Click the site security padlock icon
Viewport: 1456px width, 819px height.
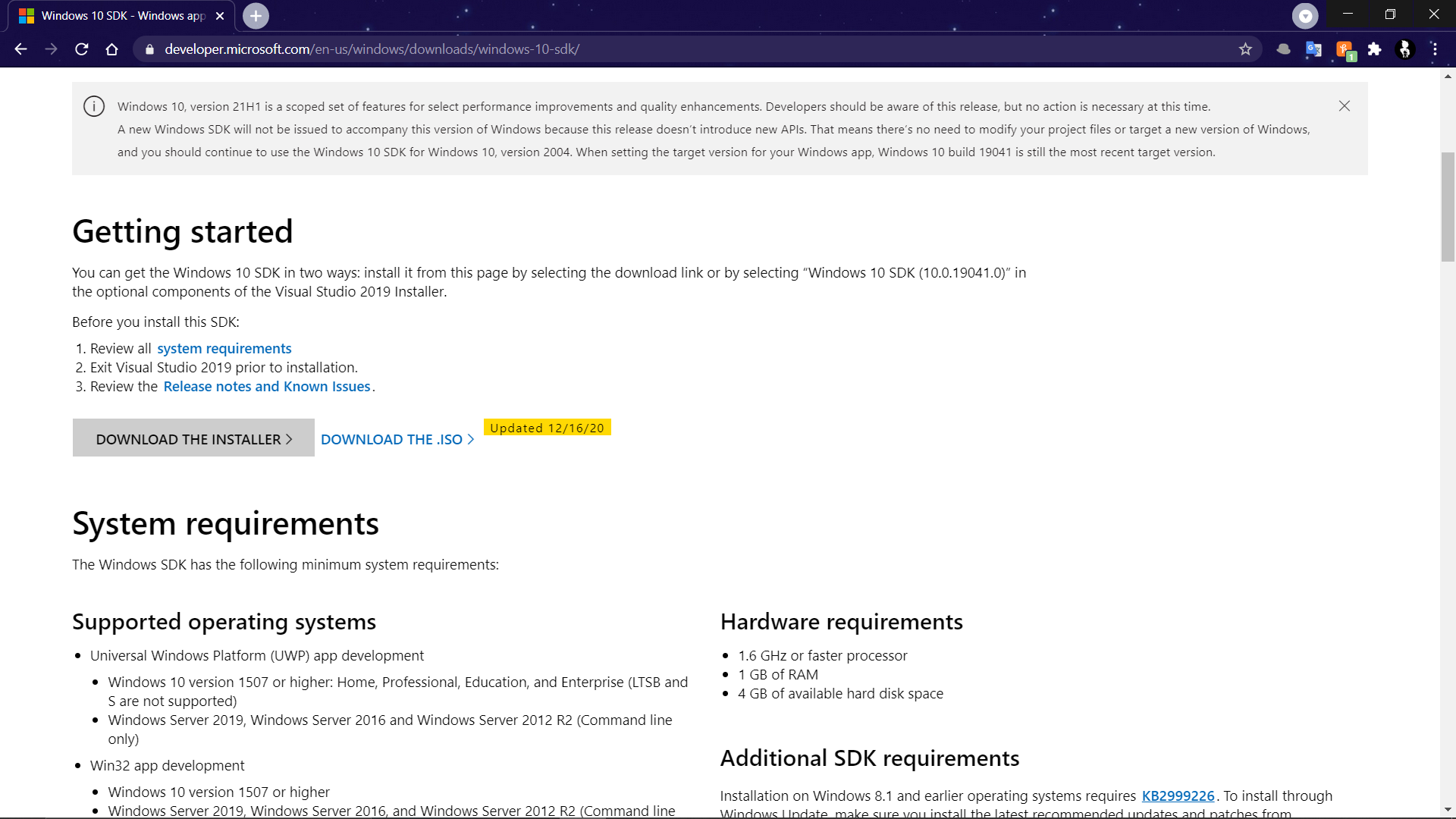(x=149, y=49)
